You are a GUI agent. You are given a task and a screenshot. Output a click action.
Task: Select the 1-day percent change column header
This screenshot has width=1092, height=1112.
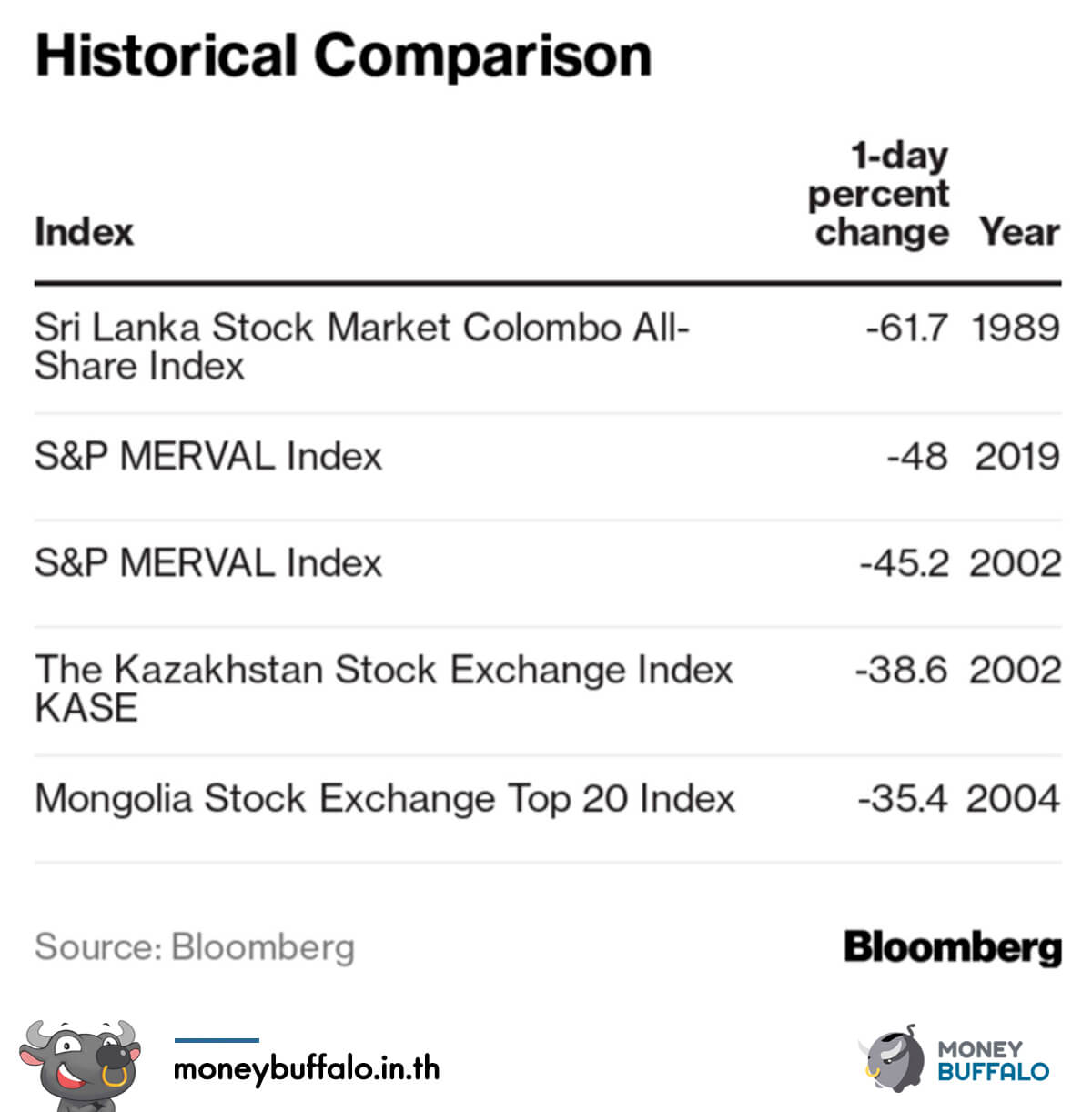(x=879, y=194)
